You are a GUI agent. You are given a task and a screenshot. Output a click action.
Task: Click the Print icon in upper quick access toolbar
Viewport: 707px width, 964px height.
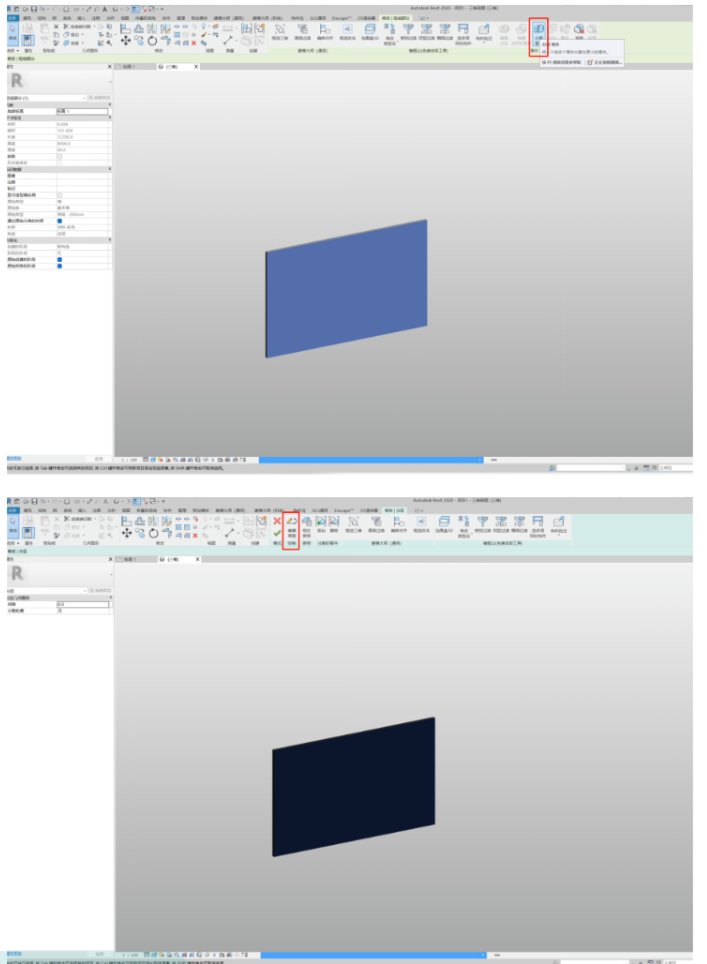click(66, 9)
